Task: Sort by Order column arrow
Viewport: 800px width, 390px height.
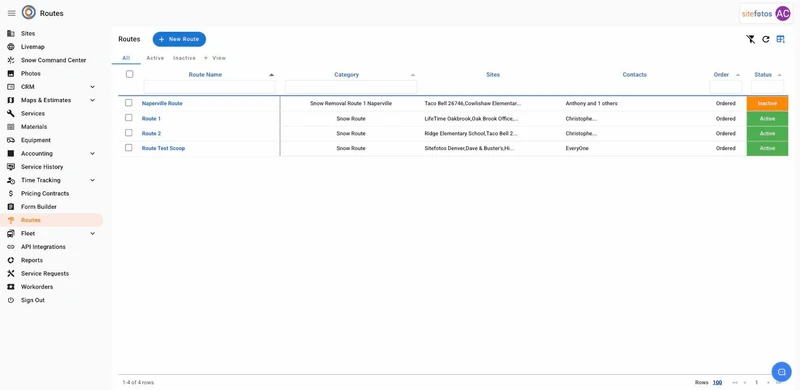Action: pyautogui.click(x=738, y=75)
